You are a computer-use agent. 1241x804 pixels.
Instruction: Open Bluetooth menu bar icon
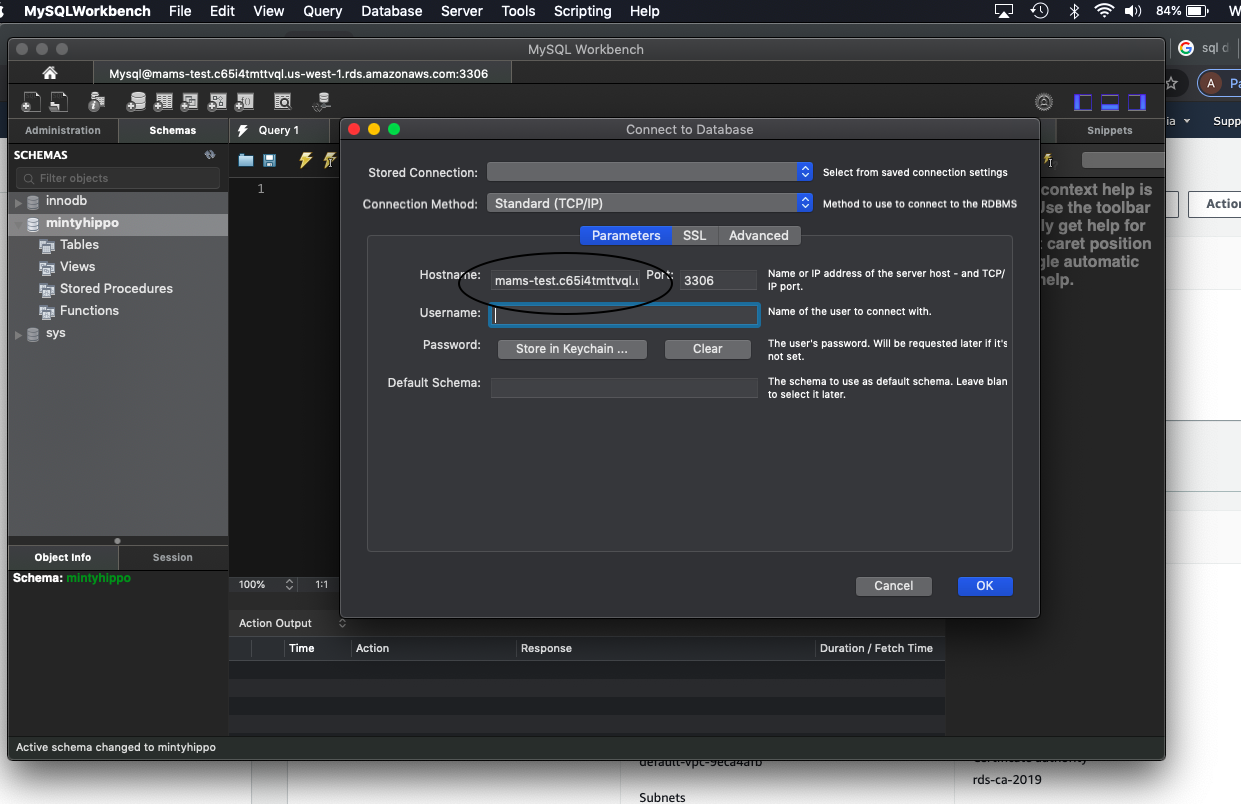(1074, 11)
